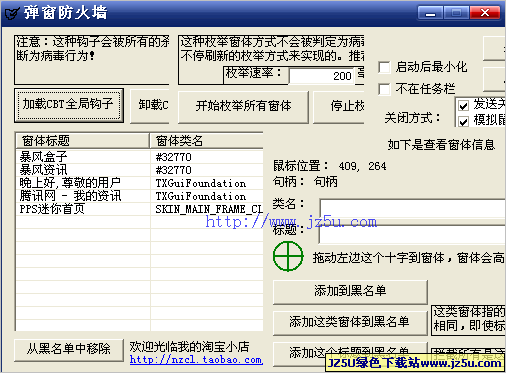
Task: Click the mouse position value 409, 264
Action: (362, 166)
